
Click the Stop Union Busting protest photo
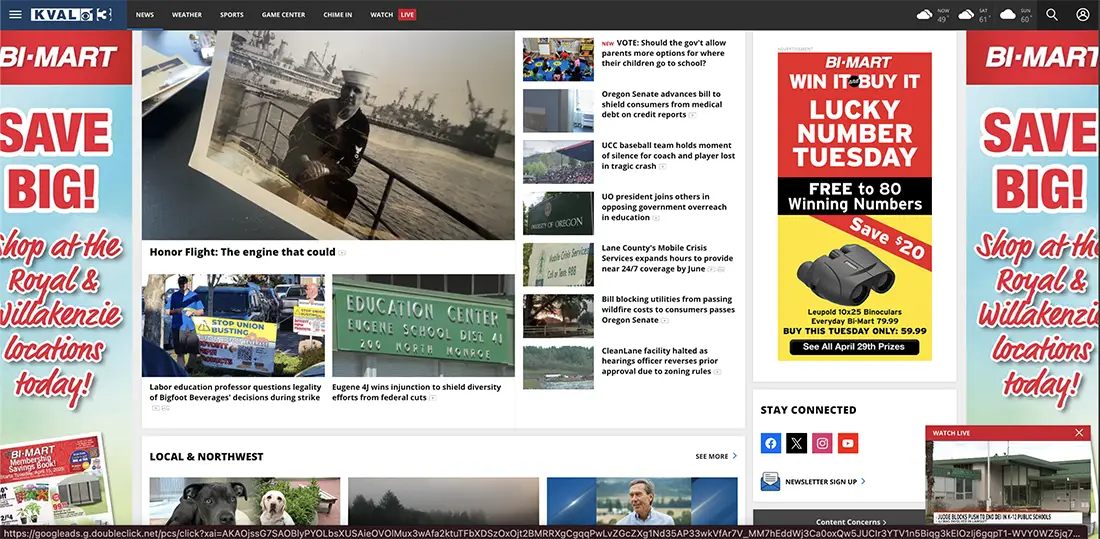(233, 326)
